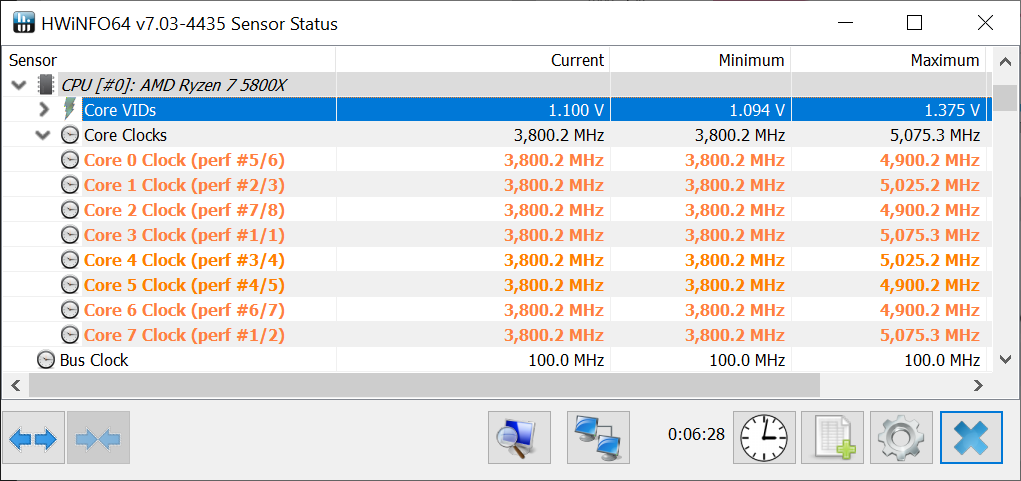Click clock icon beside Core 1 Clock
The width and height of the screenshot is (1021, 481).
[69, 186]
